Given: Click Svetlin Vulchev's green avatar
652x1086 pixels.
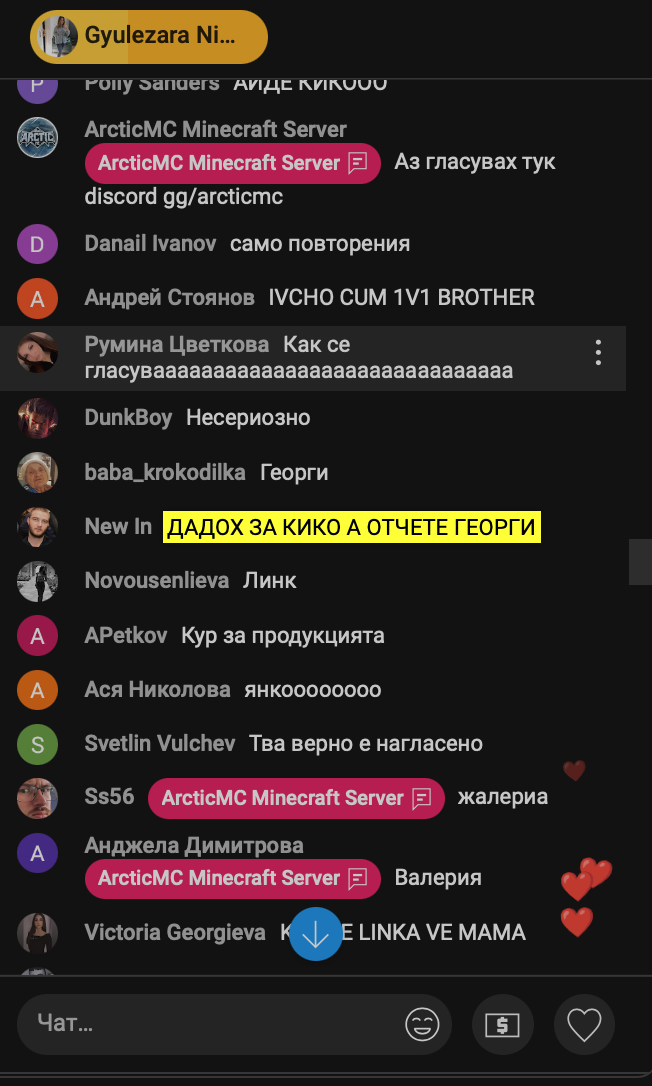Looking at the screenshot, I should 37,745.
